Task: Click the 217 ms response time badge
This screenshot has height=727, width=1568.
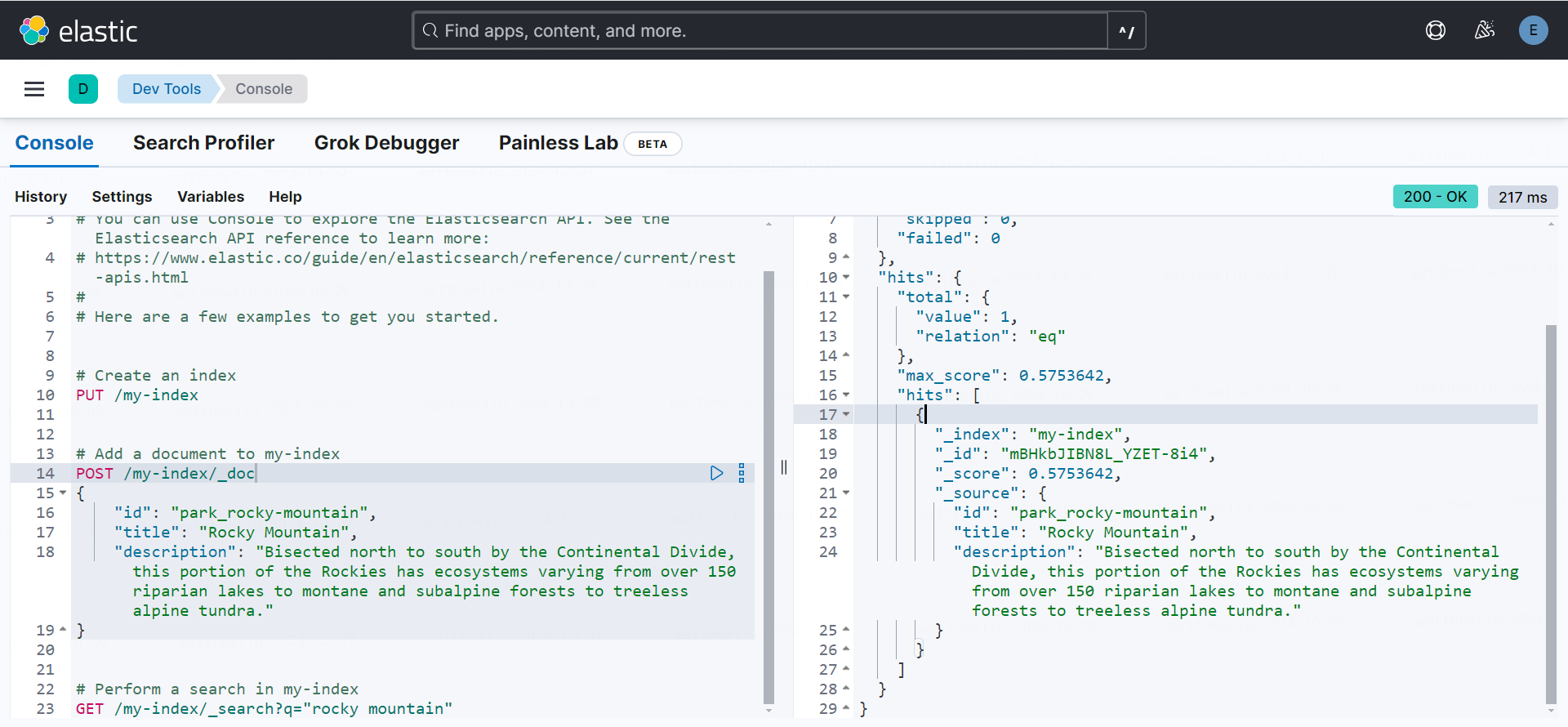Action: point(1522,197)
